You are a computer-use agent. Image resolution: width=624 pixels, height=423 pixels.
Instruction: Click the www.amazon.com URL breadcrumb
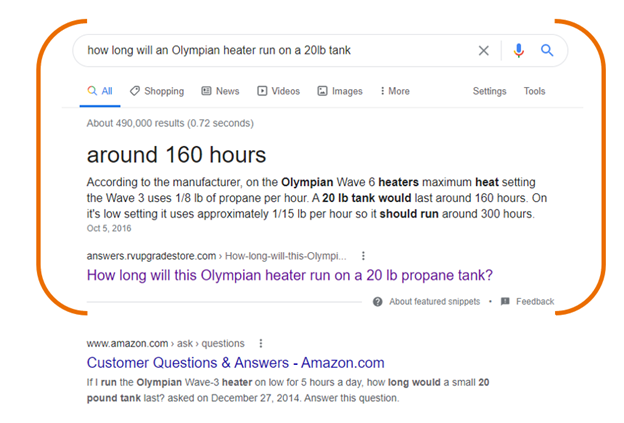click(166, 343)
